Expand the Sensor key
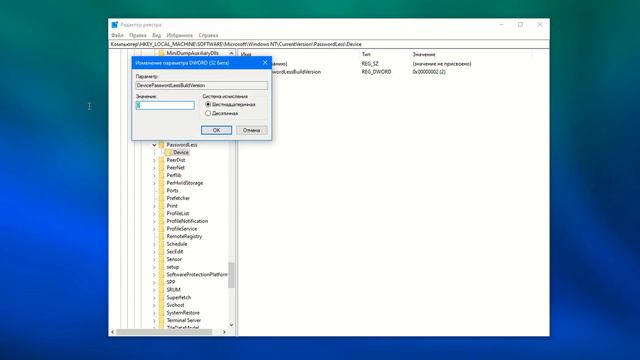 point(154,259)
